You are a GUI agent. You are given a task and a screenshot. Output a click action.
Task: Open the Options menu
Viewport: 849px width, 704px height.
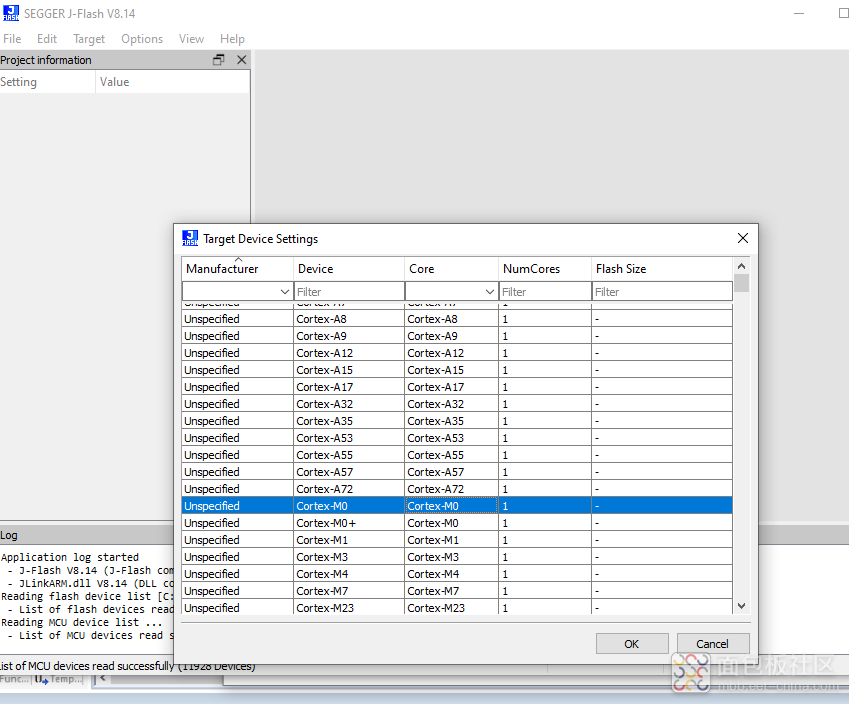[142, 39]
